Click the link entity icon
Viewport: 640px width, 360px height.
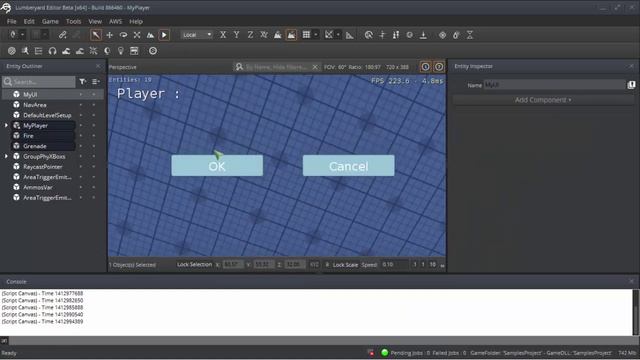[62, 35]
